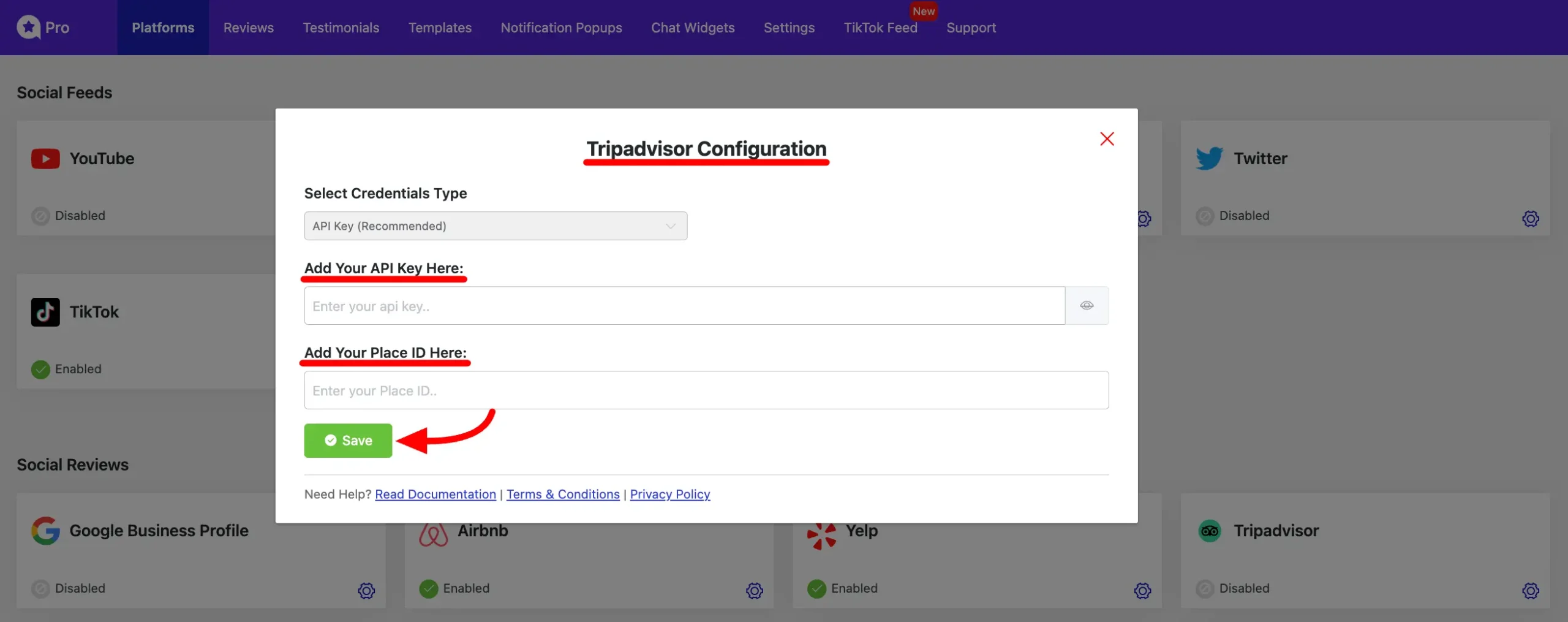Open the Testimonials menu item
The width and height of the screenshot is (1568, 622).
[x=341, y=28]
